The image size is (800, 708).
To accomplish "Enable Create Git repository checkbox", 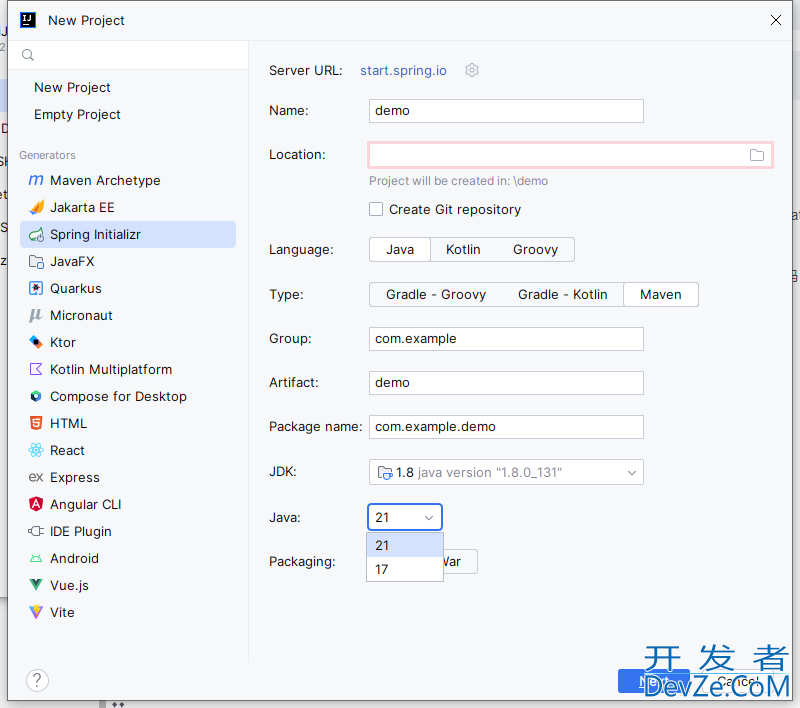I will click(376, 209).
